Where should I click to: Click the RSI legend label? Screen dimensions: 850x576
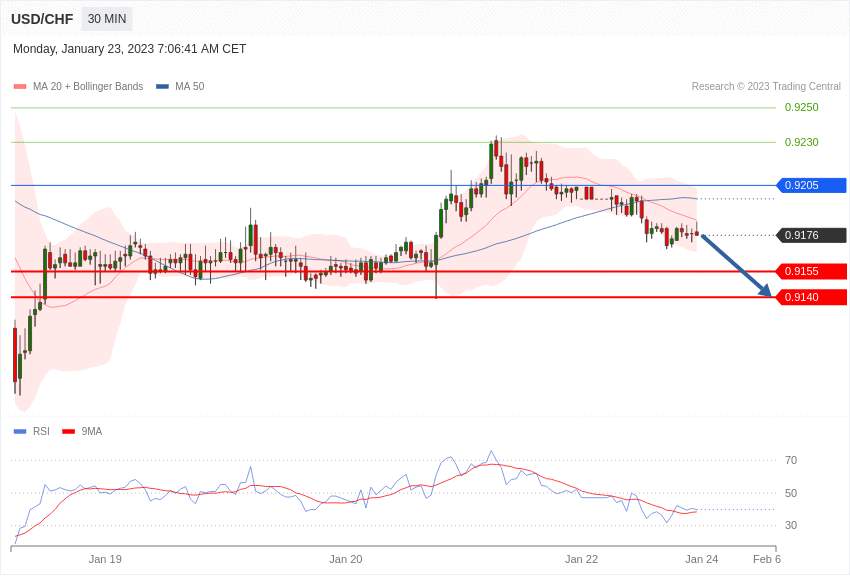pyautogui.click(x=41, y=431)
